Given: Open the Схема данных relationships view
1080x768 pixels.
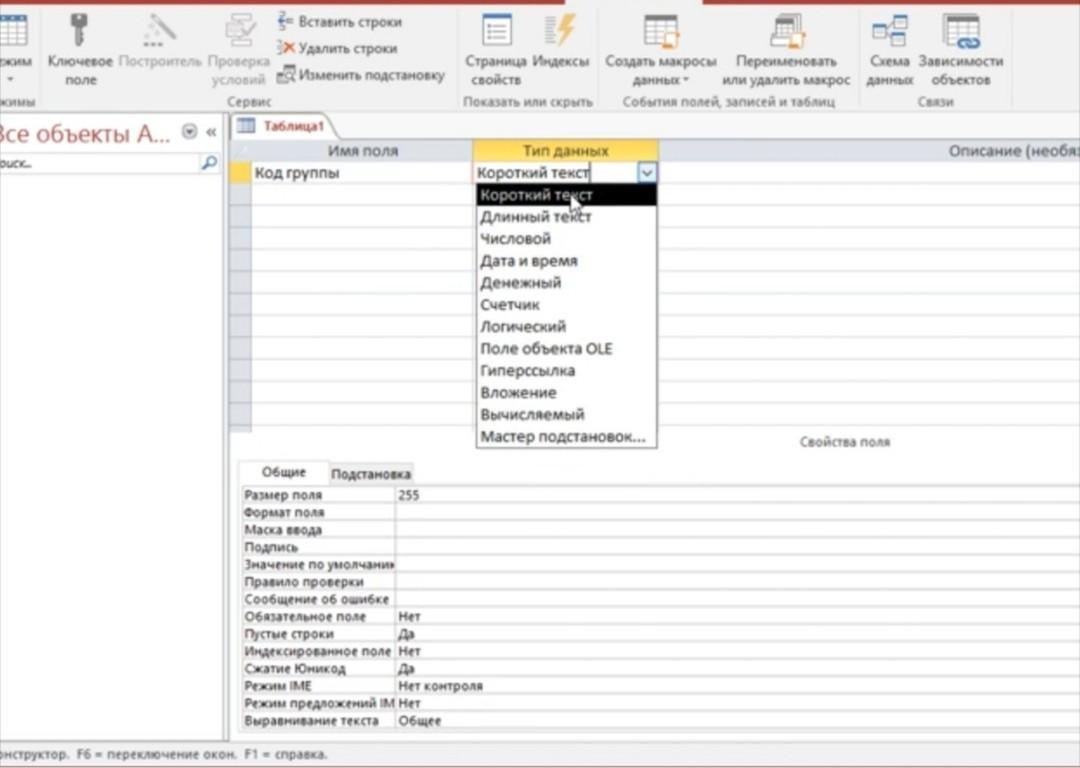Looking at the screenshot, I should click(889, 50).
